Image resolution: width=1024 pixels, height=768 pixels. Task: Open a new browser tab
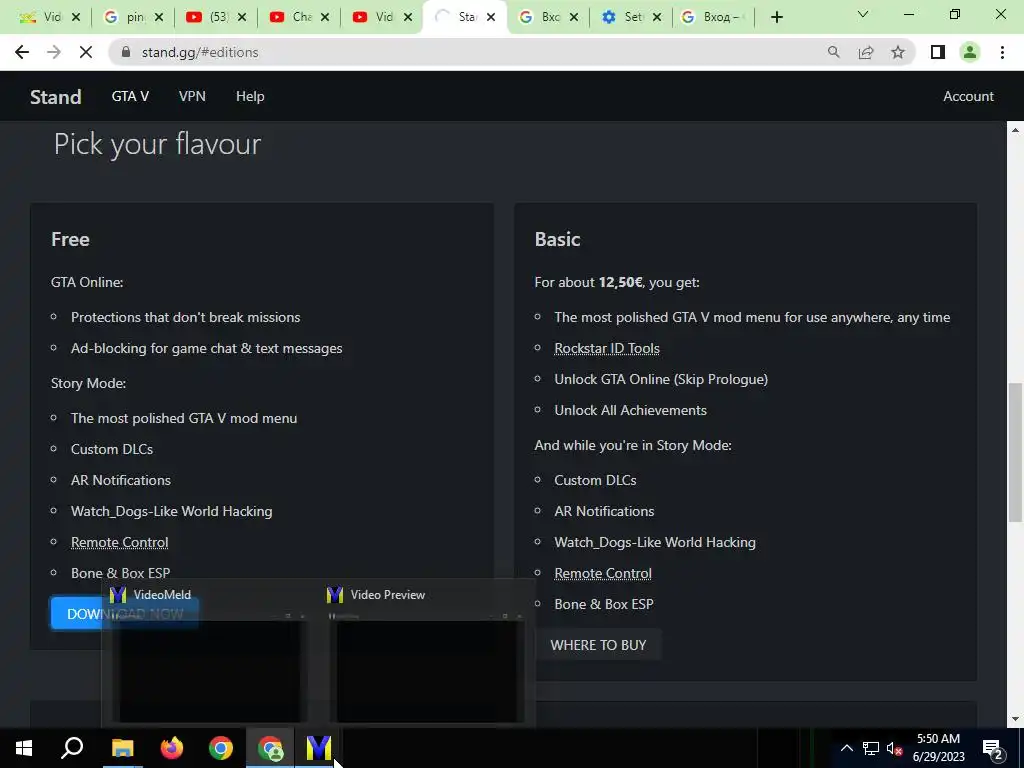(x=776, y=17)
